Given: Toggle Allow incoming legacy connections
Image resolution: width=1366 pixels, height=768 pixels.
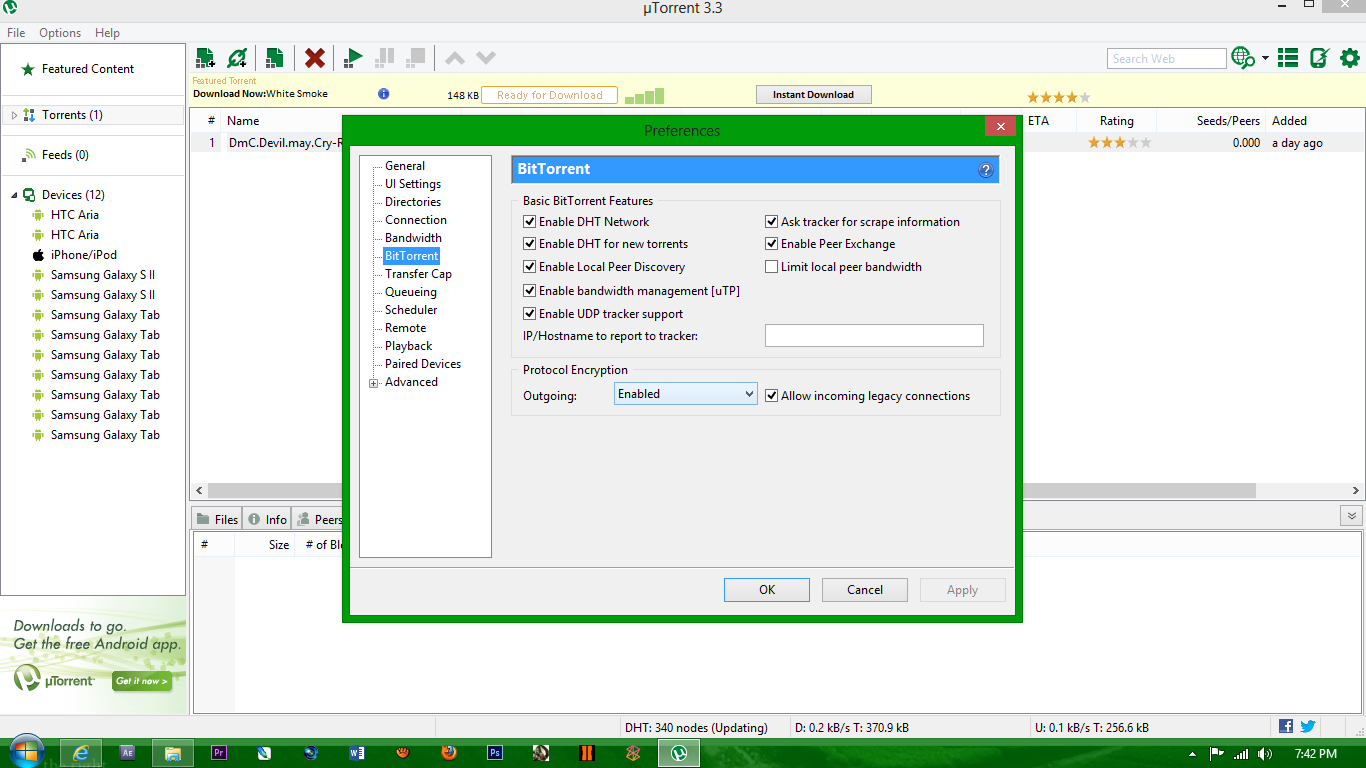Looking at the screenshot, I should [x=772, y=396].
